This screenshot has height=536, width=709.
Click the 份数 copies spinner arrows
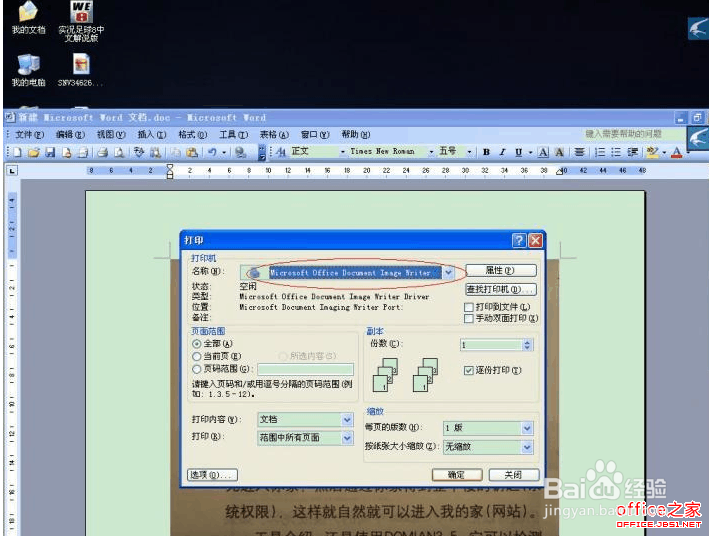tap(527, 345)
